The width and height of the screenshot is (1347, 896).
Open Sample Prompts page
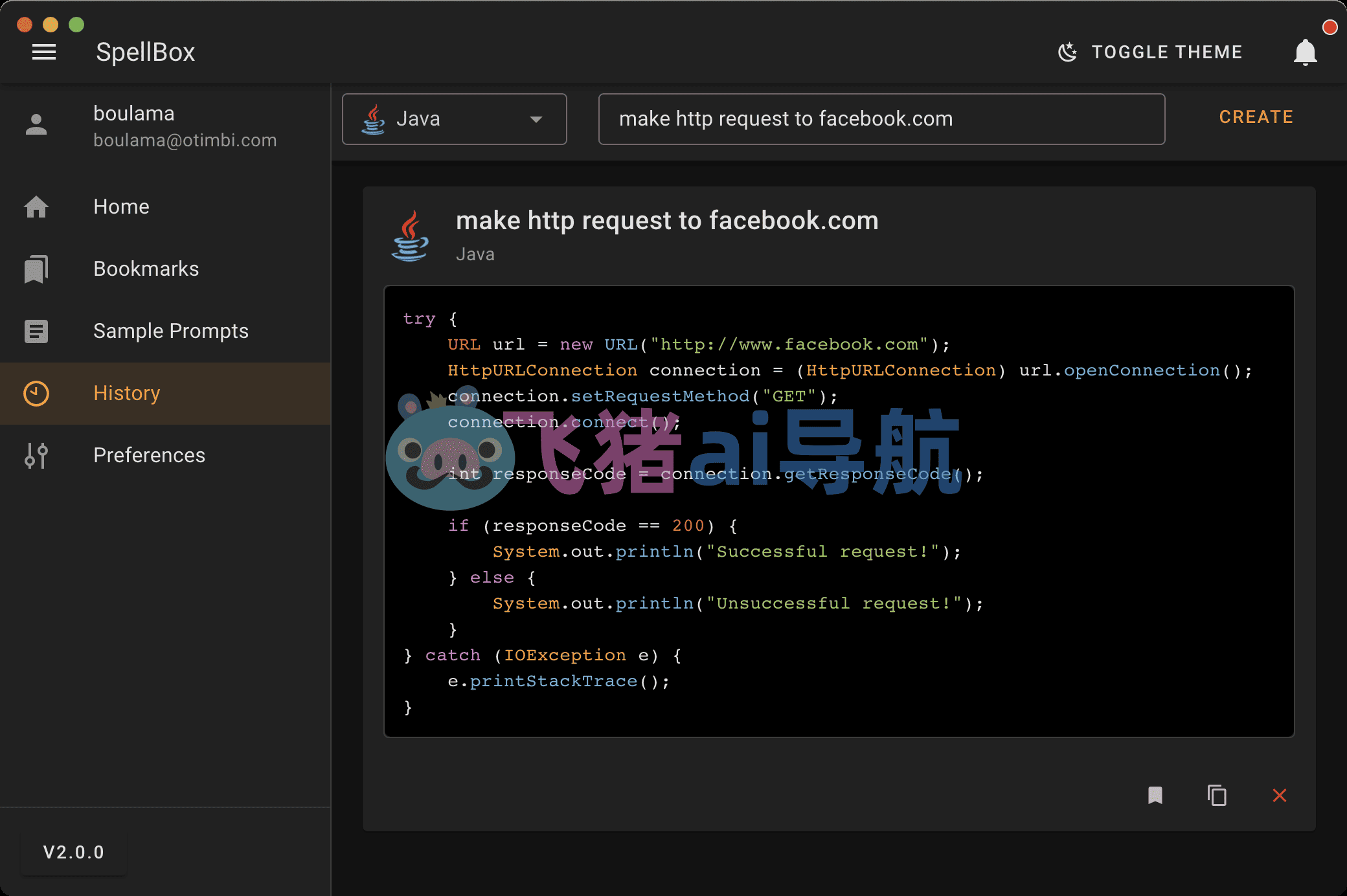pos(165,331)
